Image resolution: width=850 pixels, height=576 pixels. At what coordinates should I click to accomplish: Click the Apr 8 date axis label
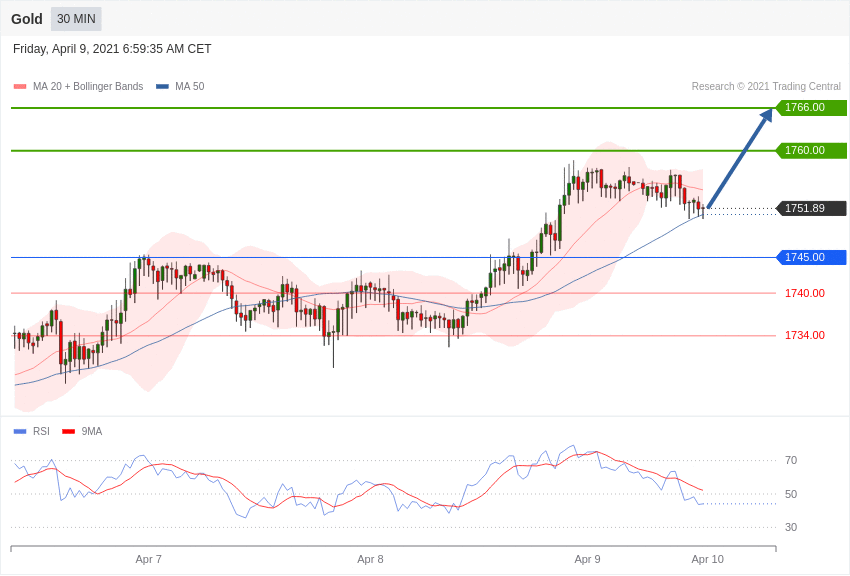[x=370, y=559]
